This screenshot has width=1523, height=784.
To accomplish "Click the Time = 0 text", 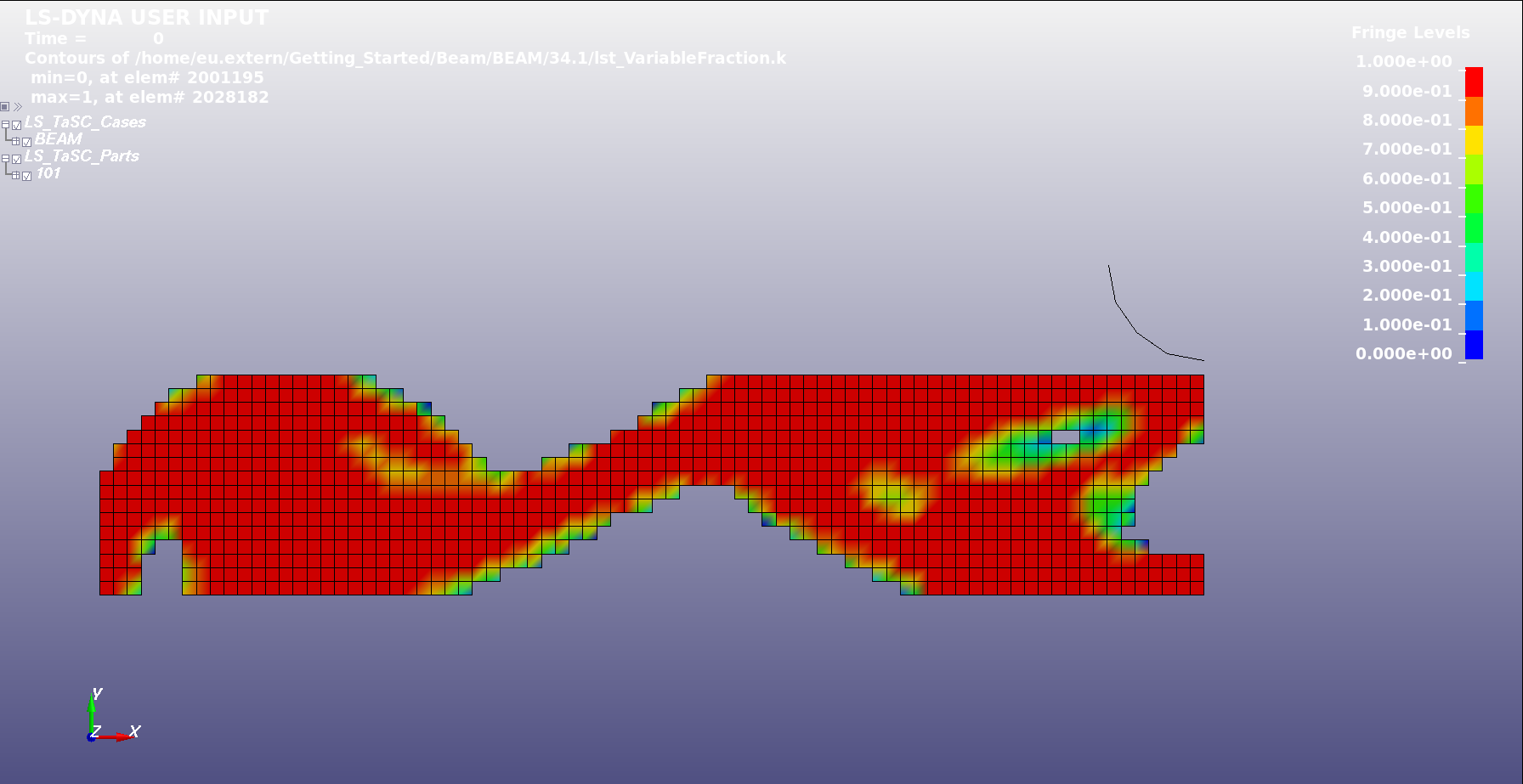I will 93,38.
